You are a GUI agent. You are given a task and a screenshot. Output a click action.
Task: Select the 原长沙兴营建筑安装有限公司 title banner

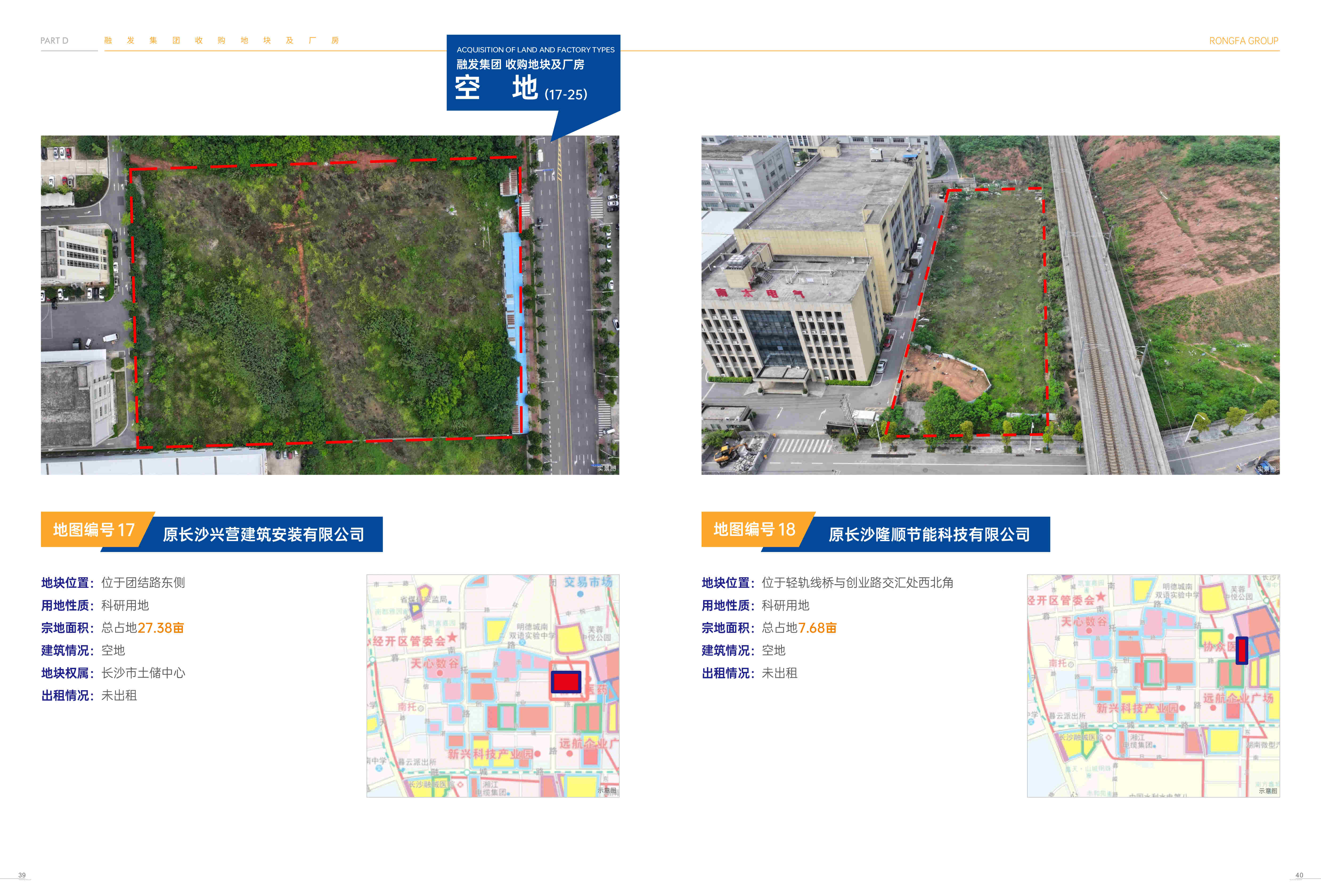pos(263,535)
